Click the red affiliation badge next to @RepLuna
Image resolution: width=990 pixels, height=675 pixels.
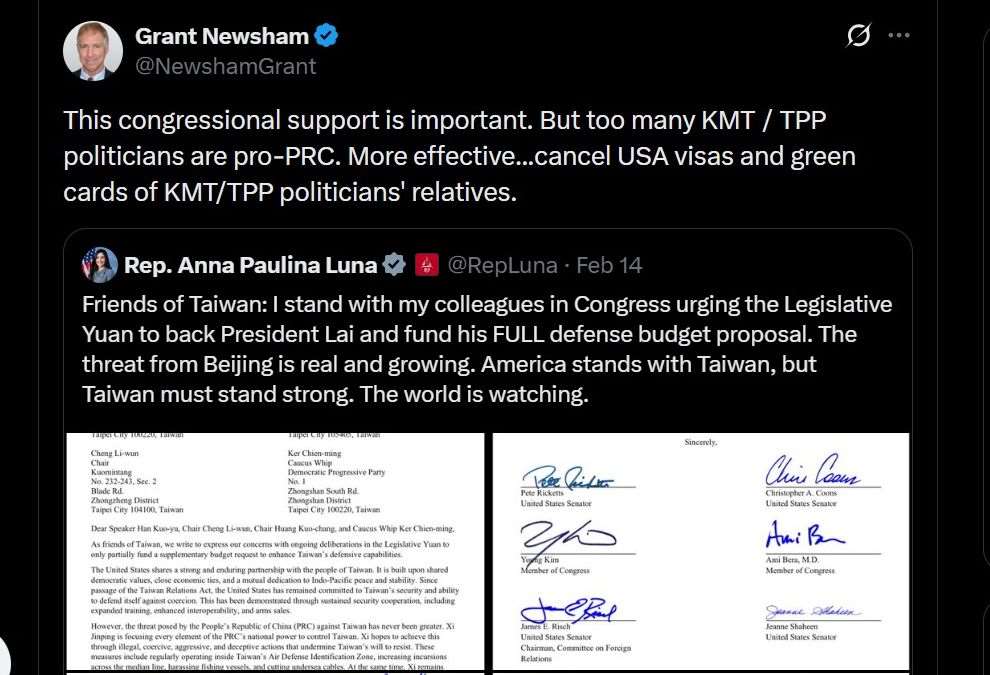tap(425, 265)
